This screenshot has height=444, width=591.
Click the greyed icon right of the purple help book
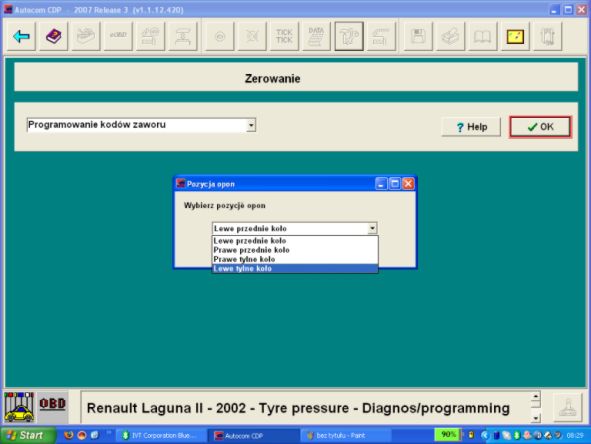coord(86,37)
